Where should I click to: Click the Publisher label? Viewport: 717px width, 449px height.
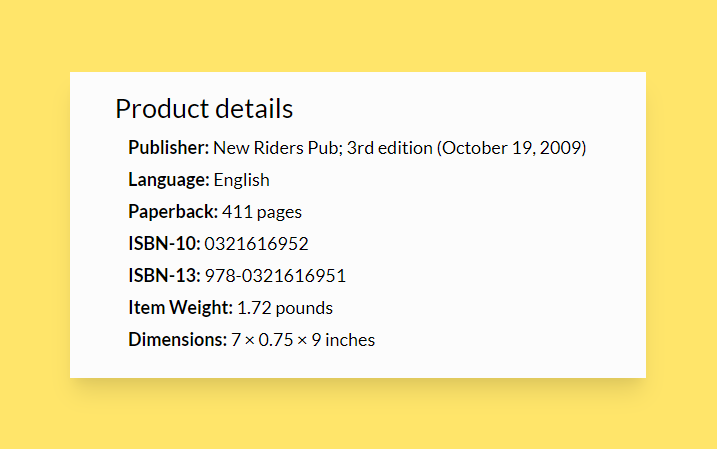tap(168, 148)
